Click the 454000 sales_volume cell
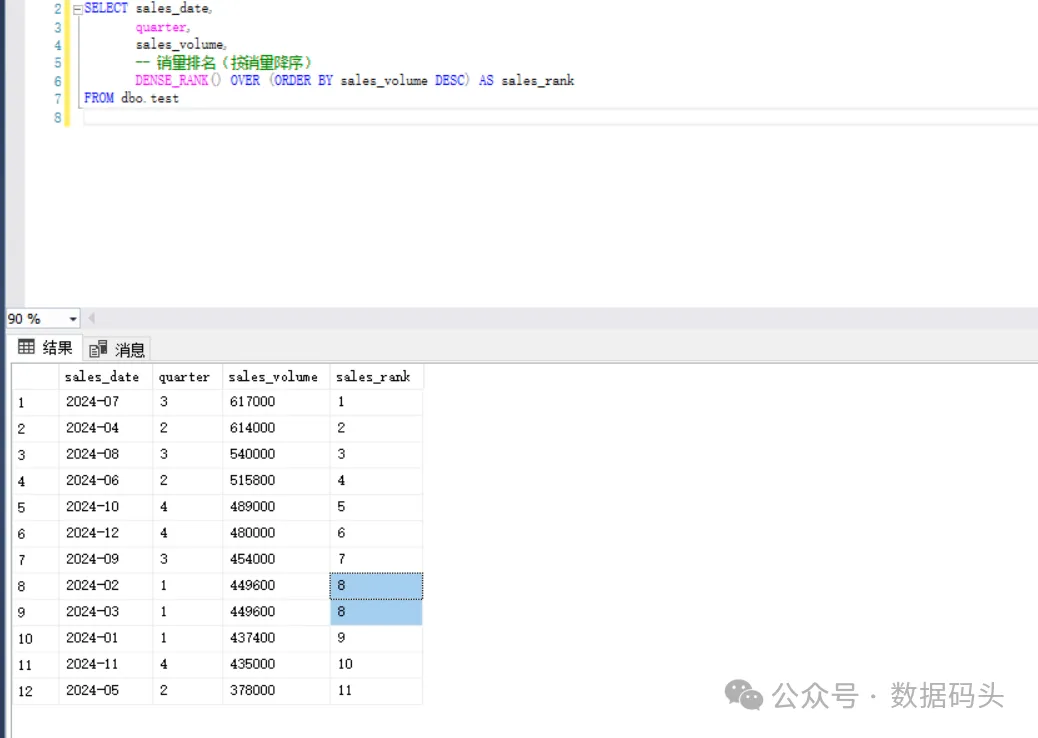 (x=276, y=559)
